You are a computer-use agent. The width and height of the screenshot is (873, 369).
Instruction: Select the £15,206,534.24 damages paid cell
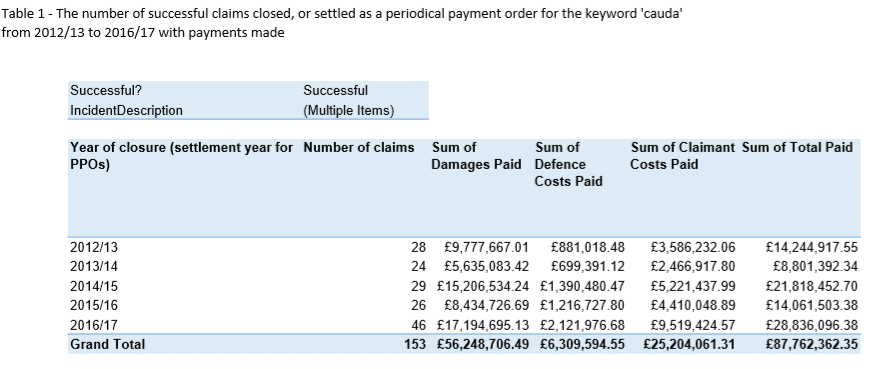click(x=483, y=286)
